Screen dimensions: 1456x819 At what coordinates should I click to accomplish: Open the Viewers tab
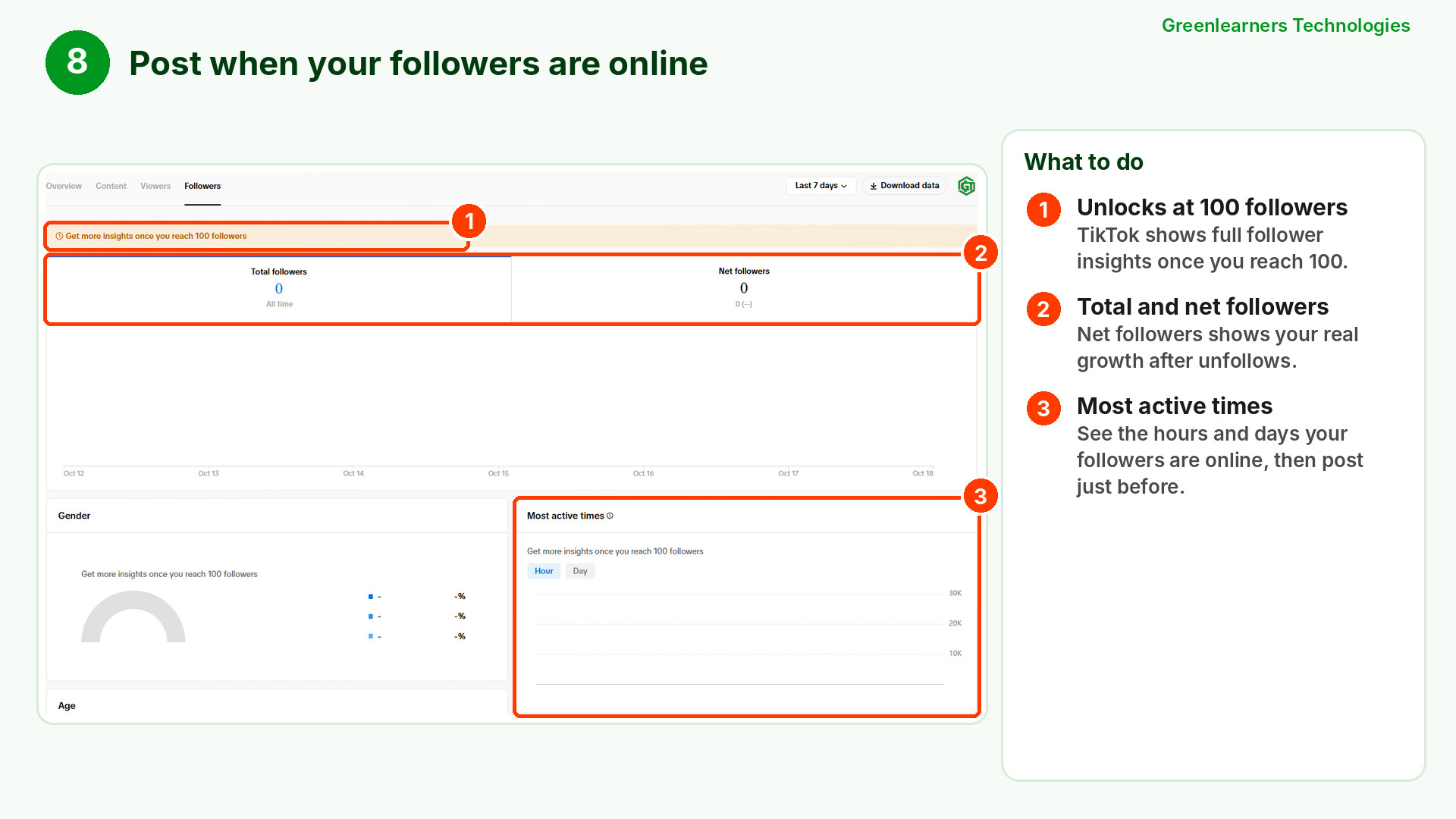click(x=155, y=186)
